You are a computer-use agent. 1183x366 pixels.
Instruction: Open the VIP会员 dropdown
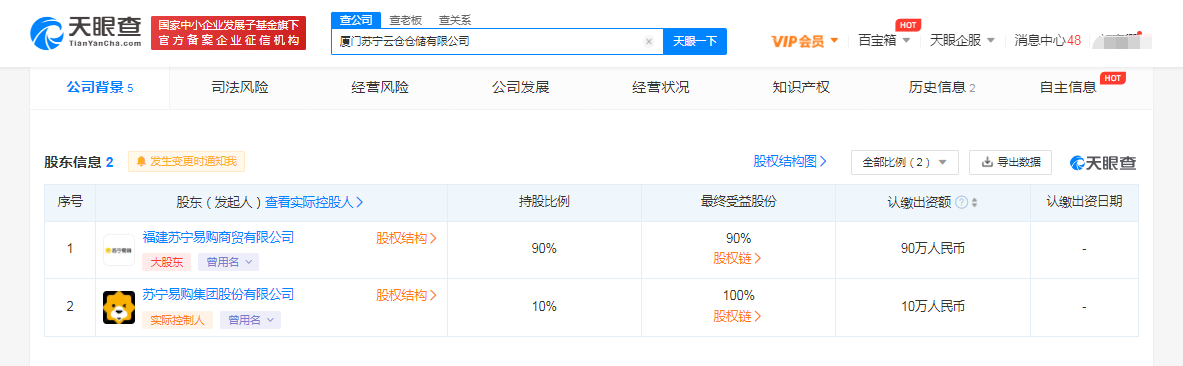coord(805,41)
